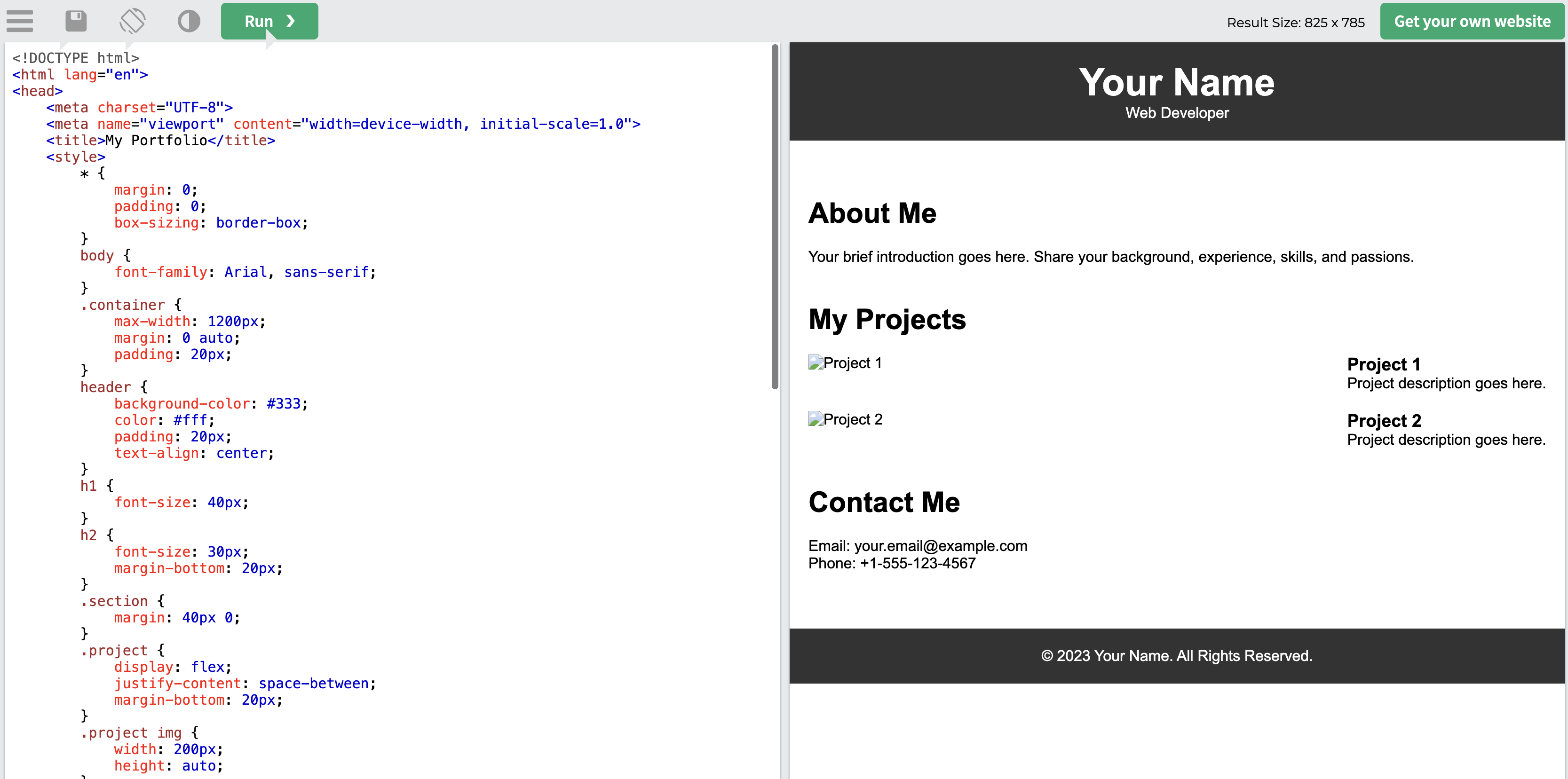Toggle the bookmark/tags icon

133,20
